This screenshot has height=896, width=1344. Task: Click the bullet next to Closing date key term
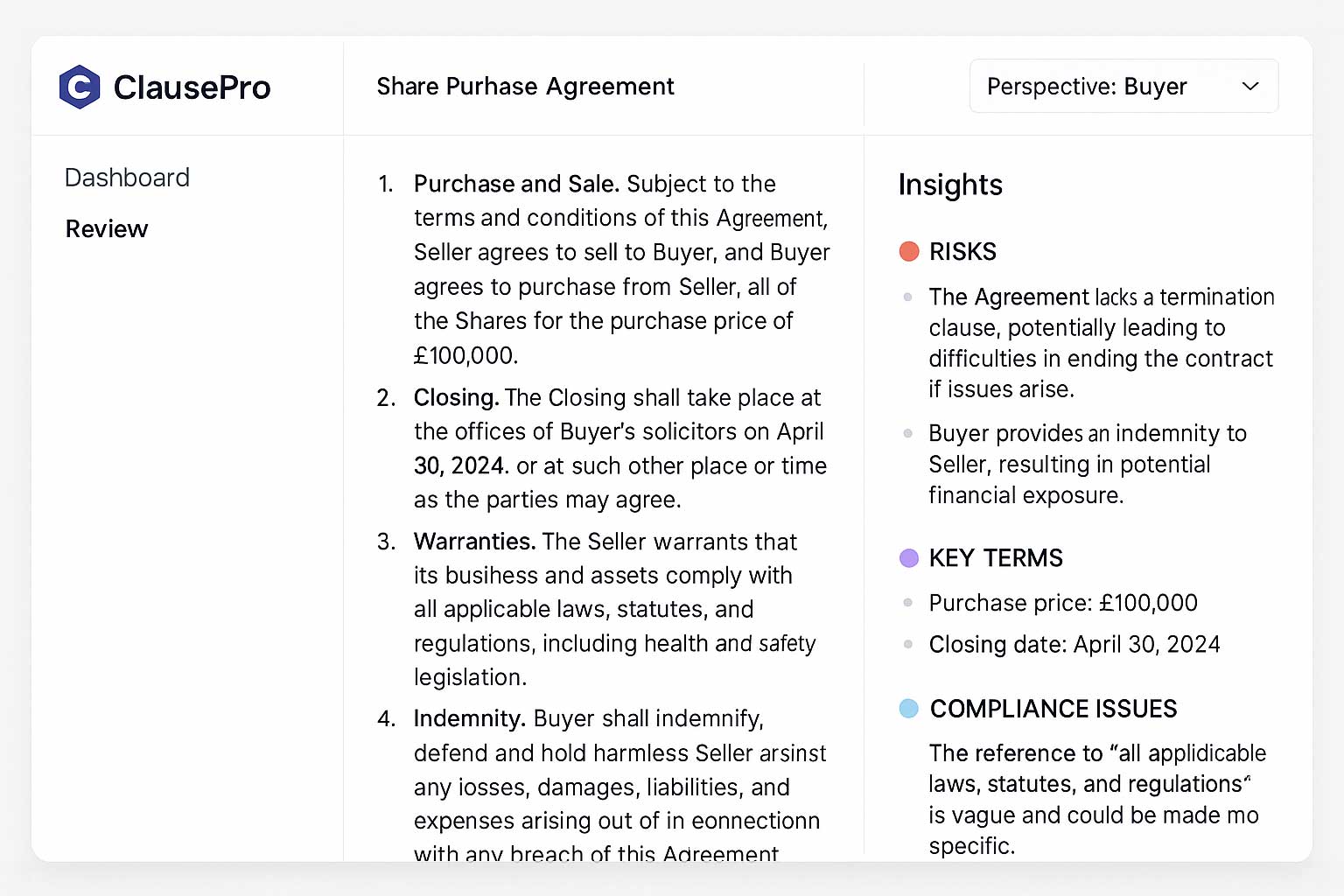(907, 645)
